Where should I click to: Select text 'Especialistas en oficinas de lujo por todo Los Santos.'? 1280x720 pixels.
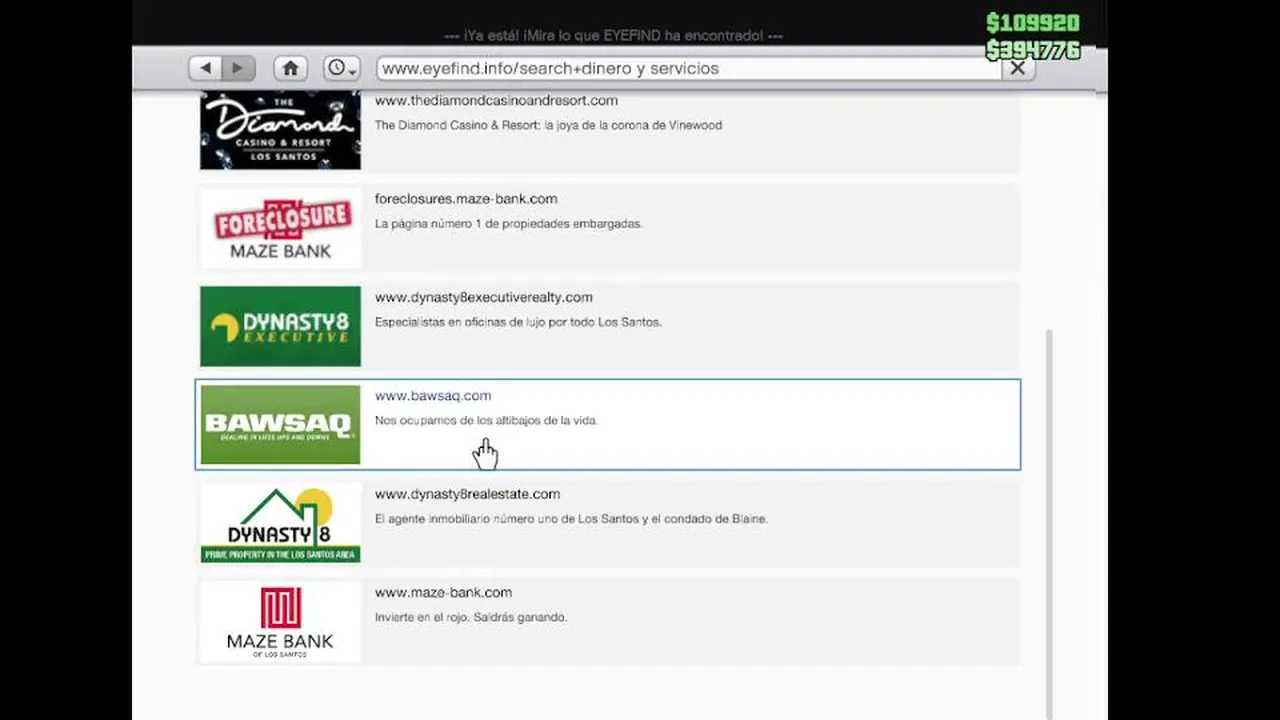pyautogui.click(x=518, y=322)
